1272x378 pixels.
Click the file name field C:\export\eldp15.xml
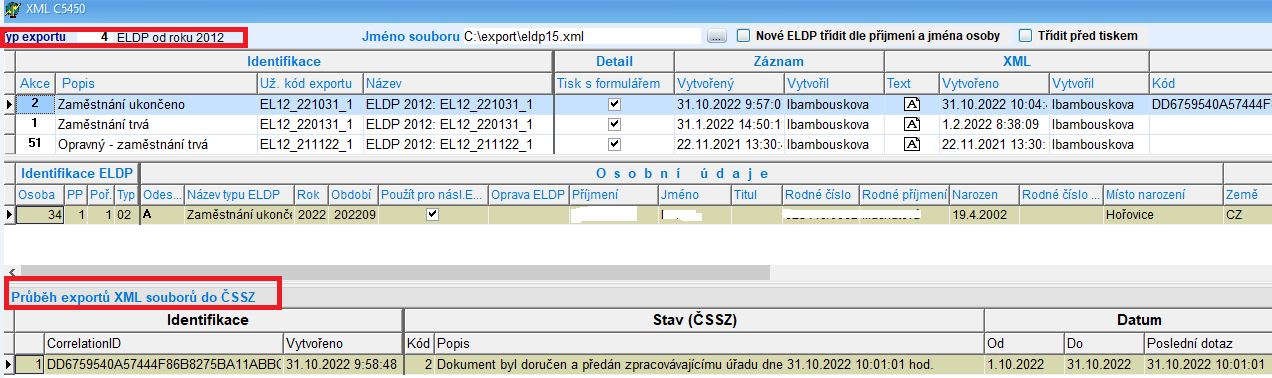tap(582, 36)
